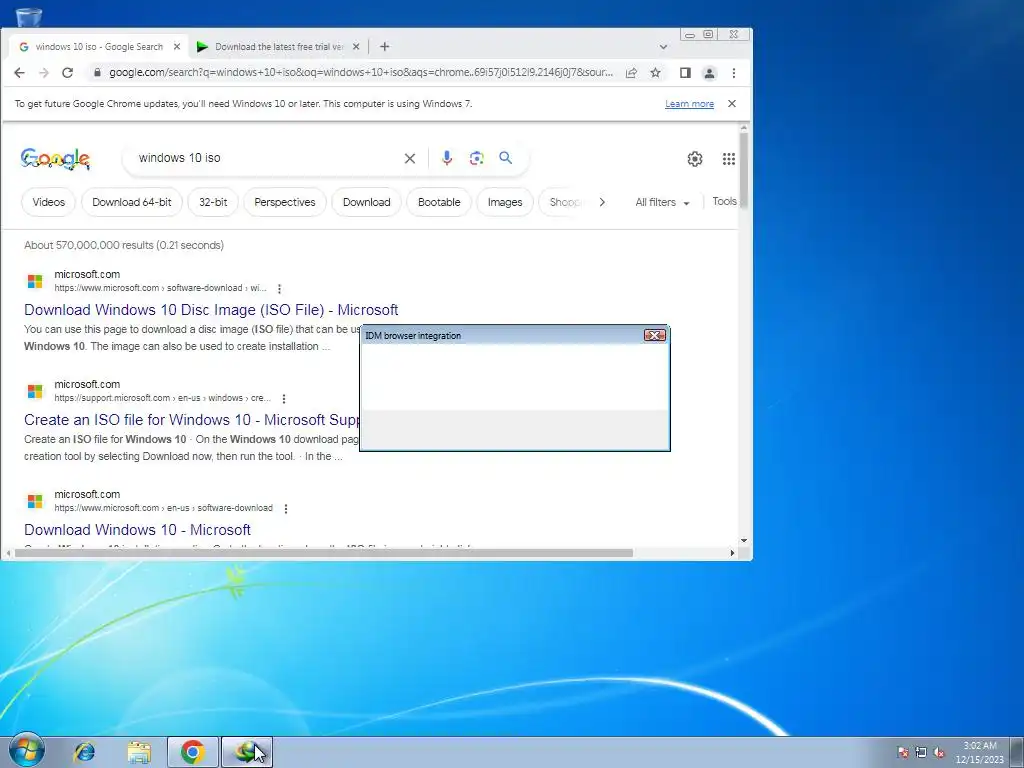Image resolution: width=1024 pixels, height=768 pixels.
Task: Click the horizontal scrollbar right arrow
Action: pos(732,553)
